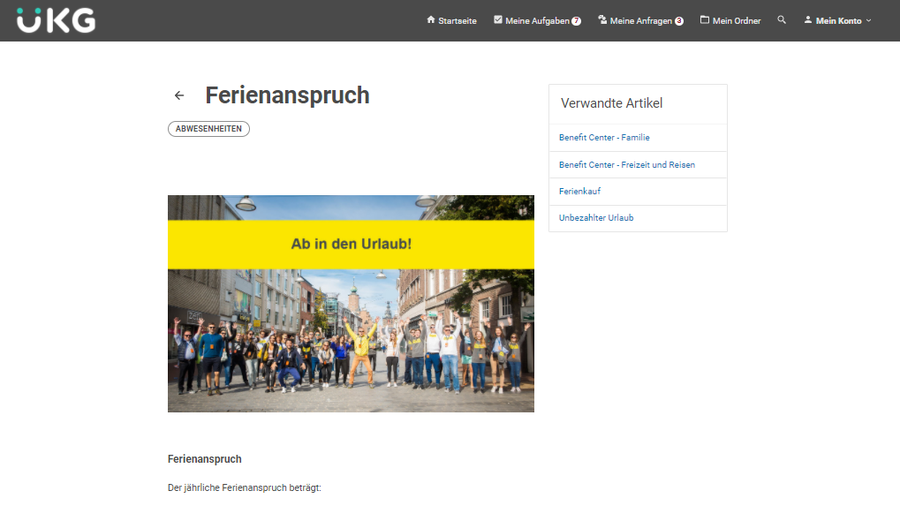Click the Meine Anfragen requests icon

602,20
